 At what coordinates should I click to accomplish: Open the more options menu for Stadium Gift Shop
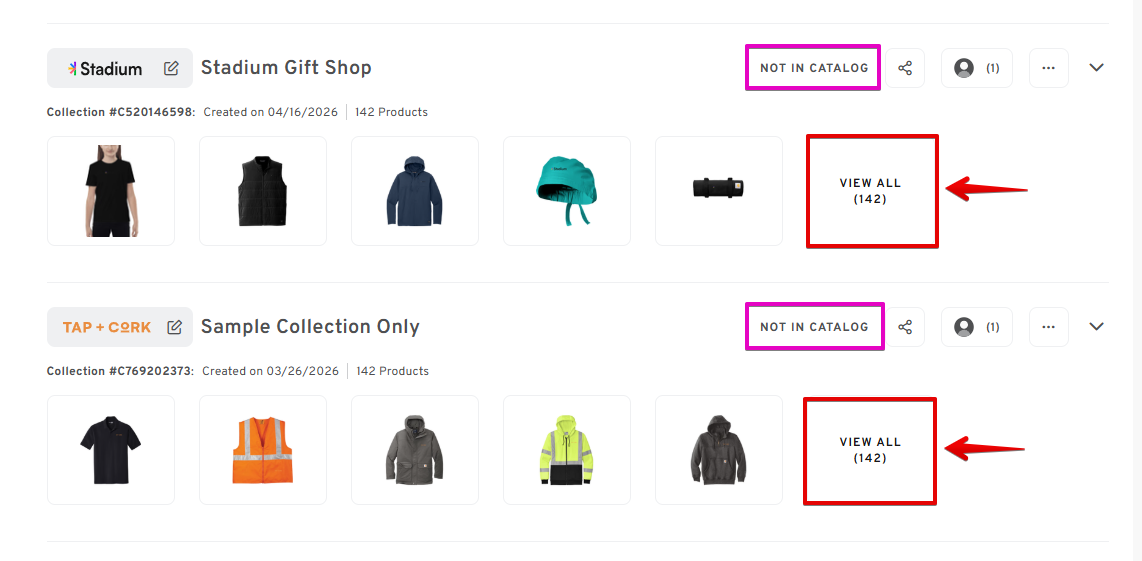1049,68
